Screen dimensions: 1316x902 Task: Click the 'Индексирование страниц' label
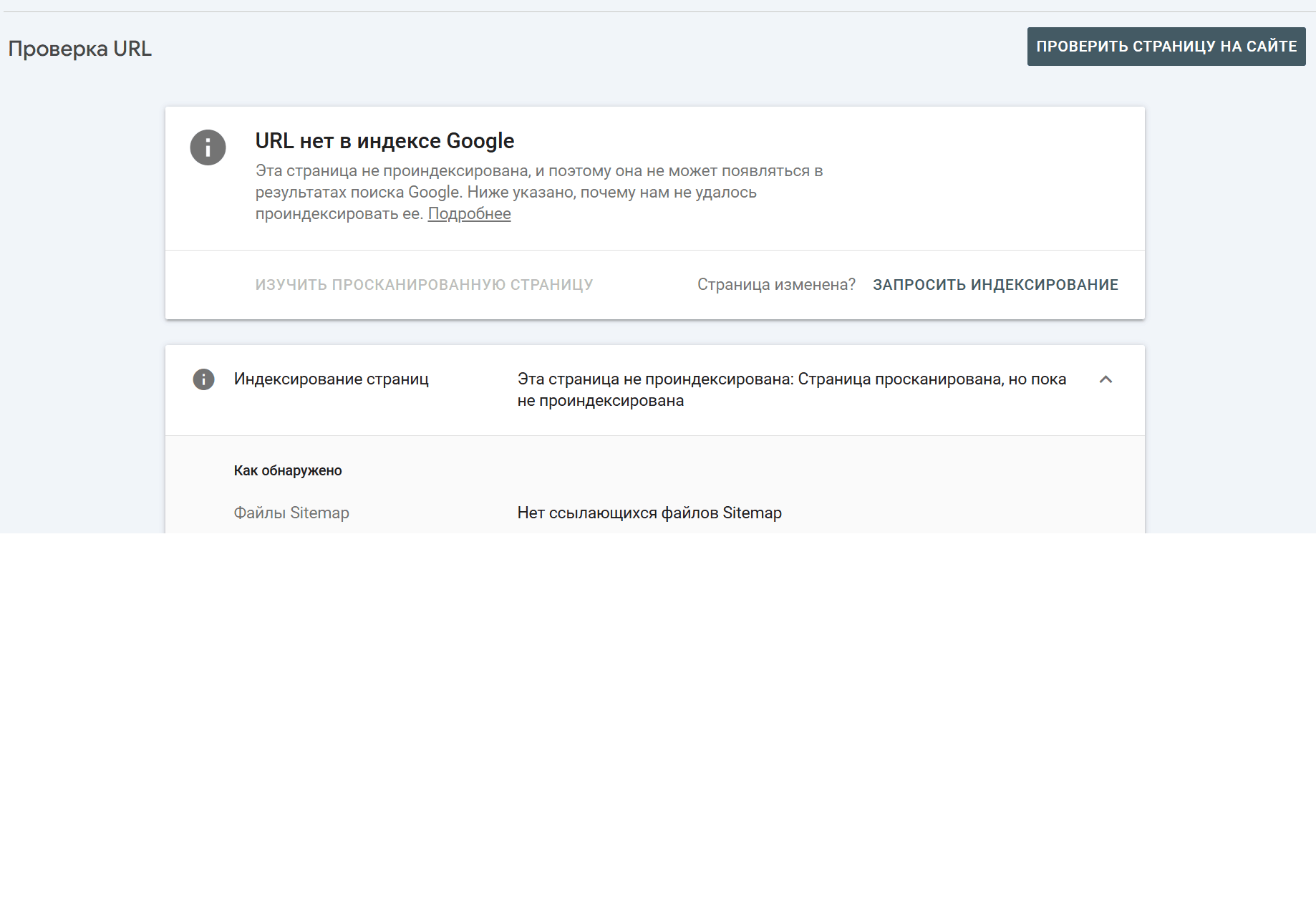331,379
